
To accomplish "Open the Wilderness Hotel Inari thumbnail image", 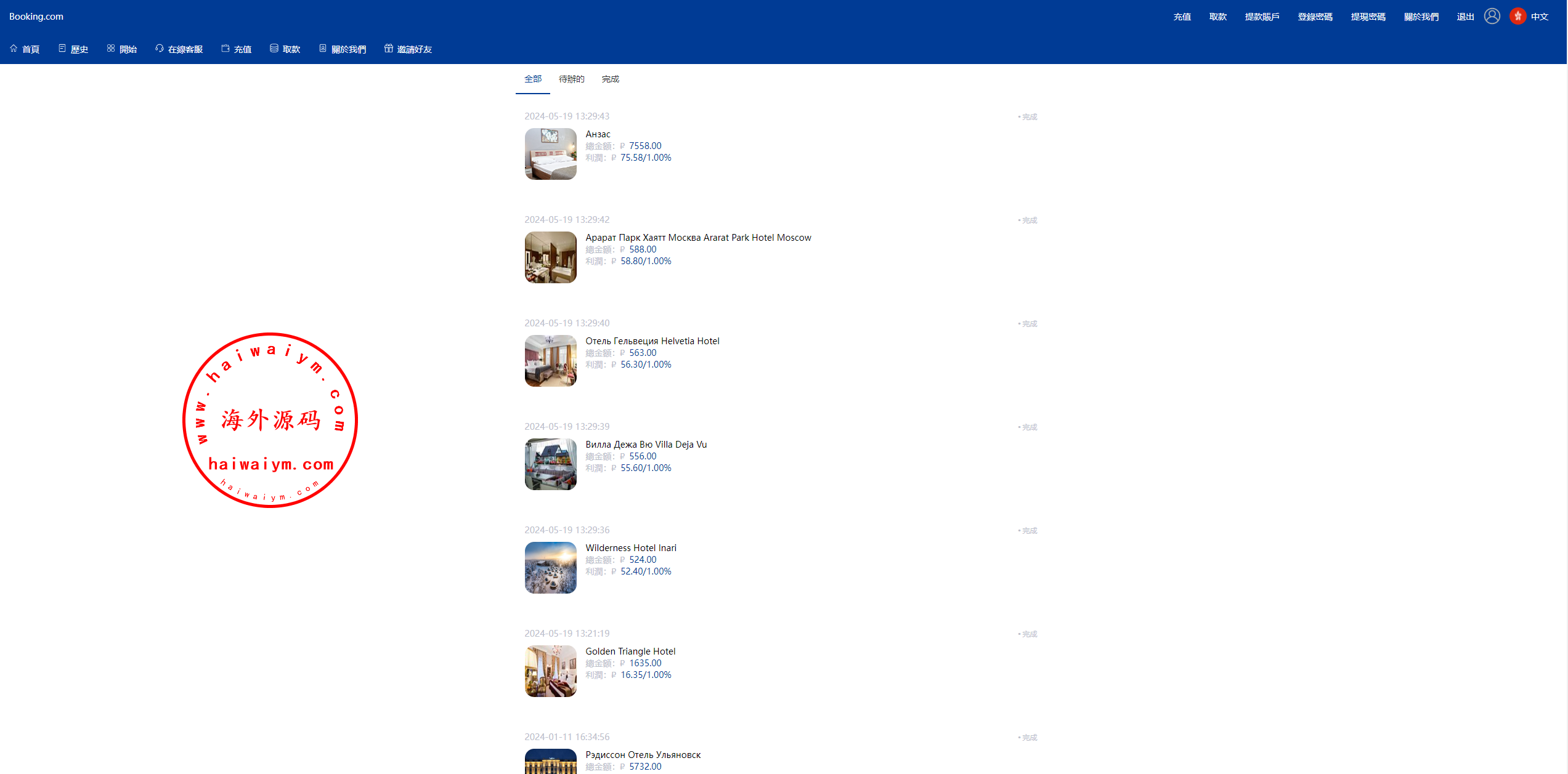I will [x=550, y=568].
